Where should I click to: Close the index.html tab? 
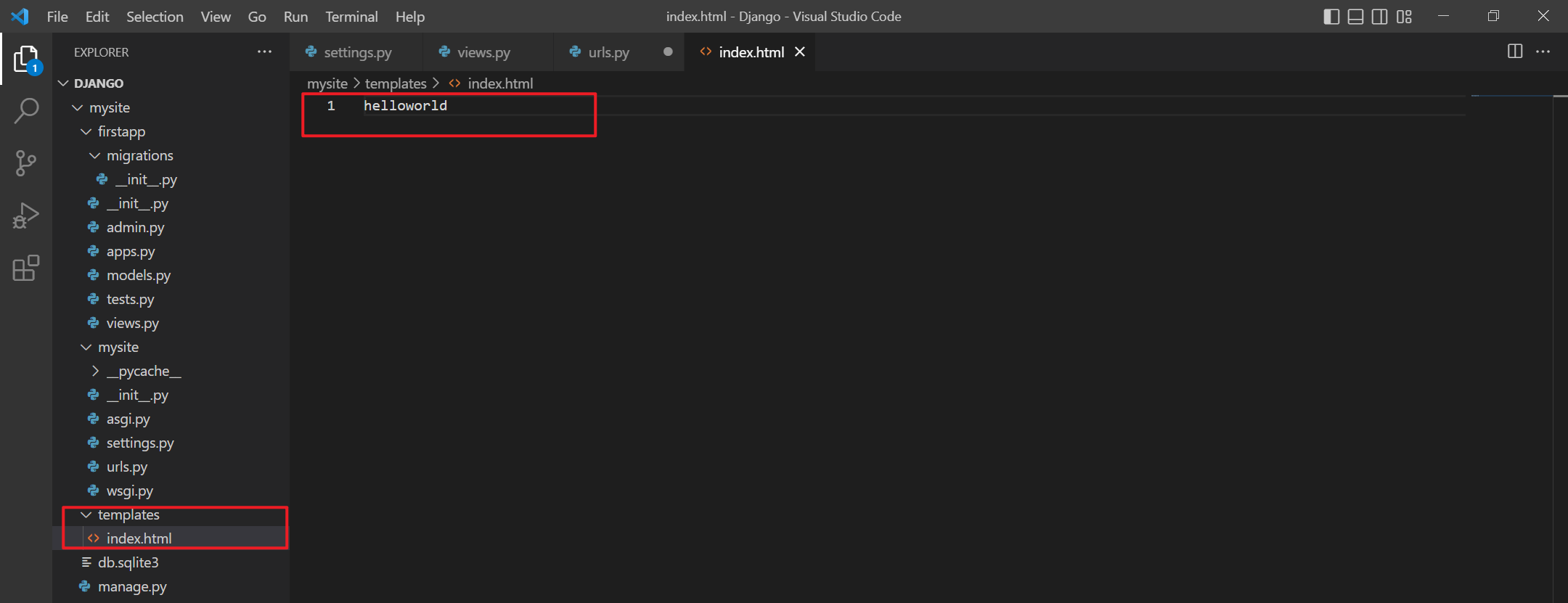(800, 52)
